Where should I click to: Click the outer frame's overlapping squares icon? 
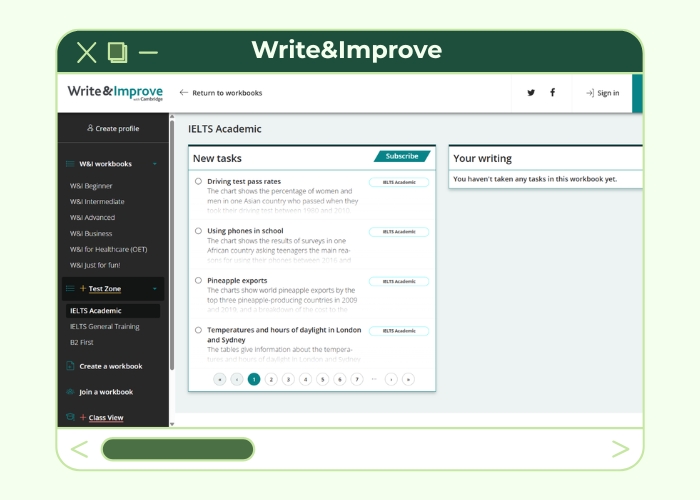117,53
